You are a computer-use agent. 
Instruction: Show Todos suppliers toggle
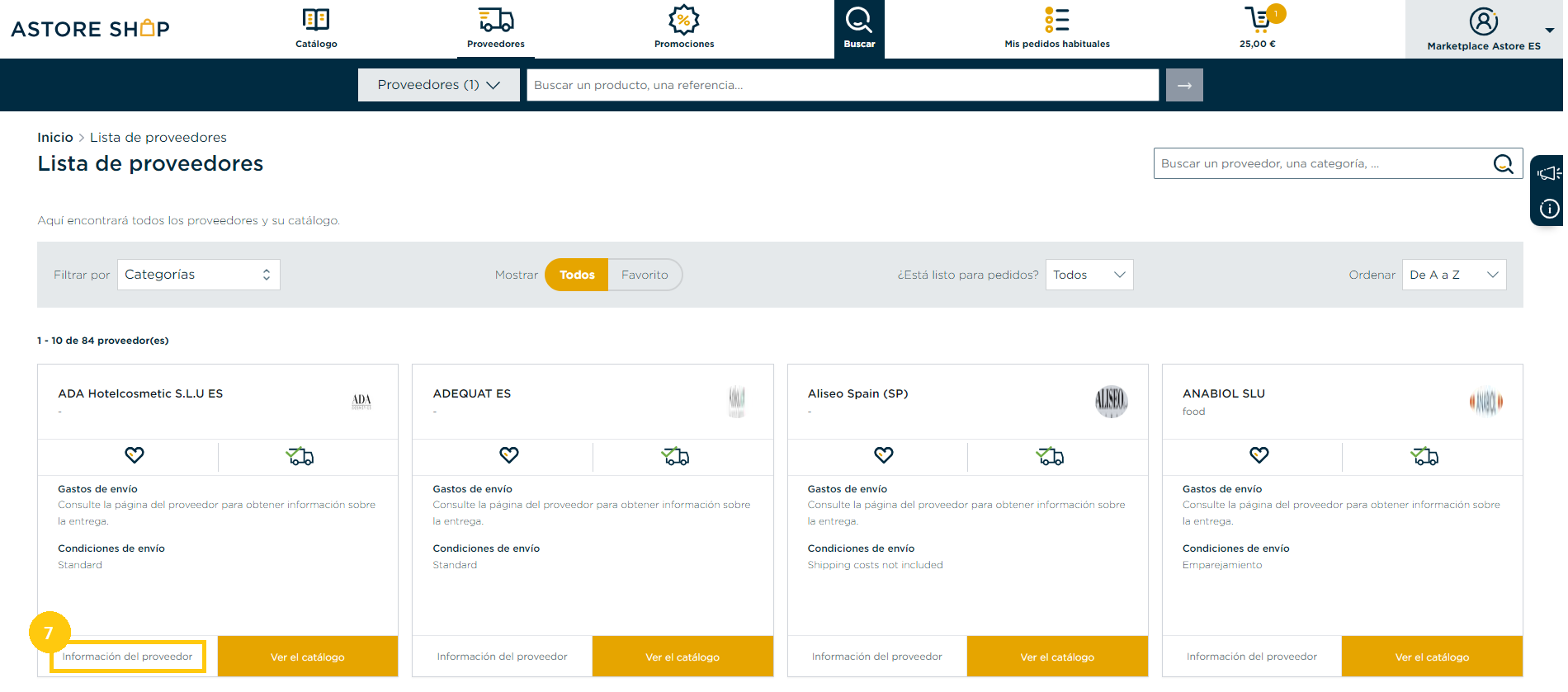(577, 275)
